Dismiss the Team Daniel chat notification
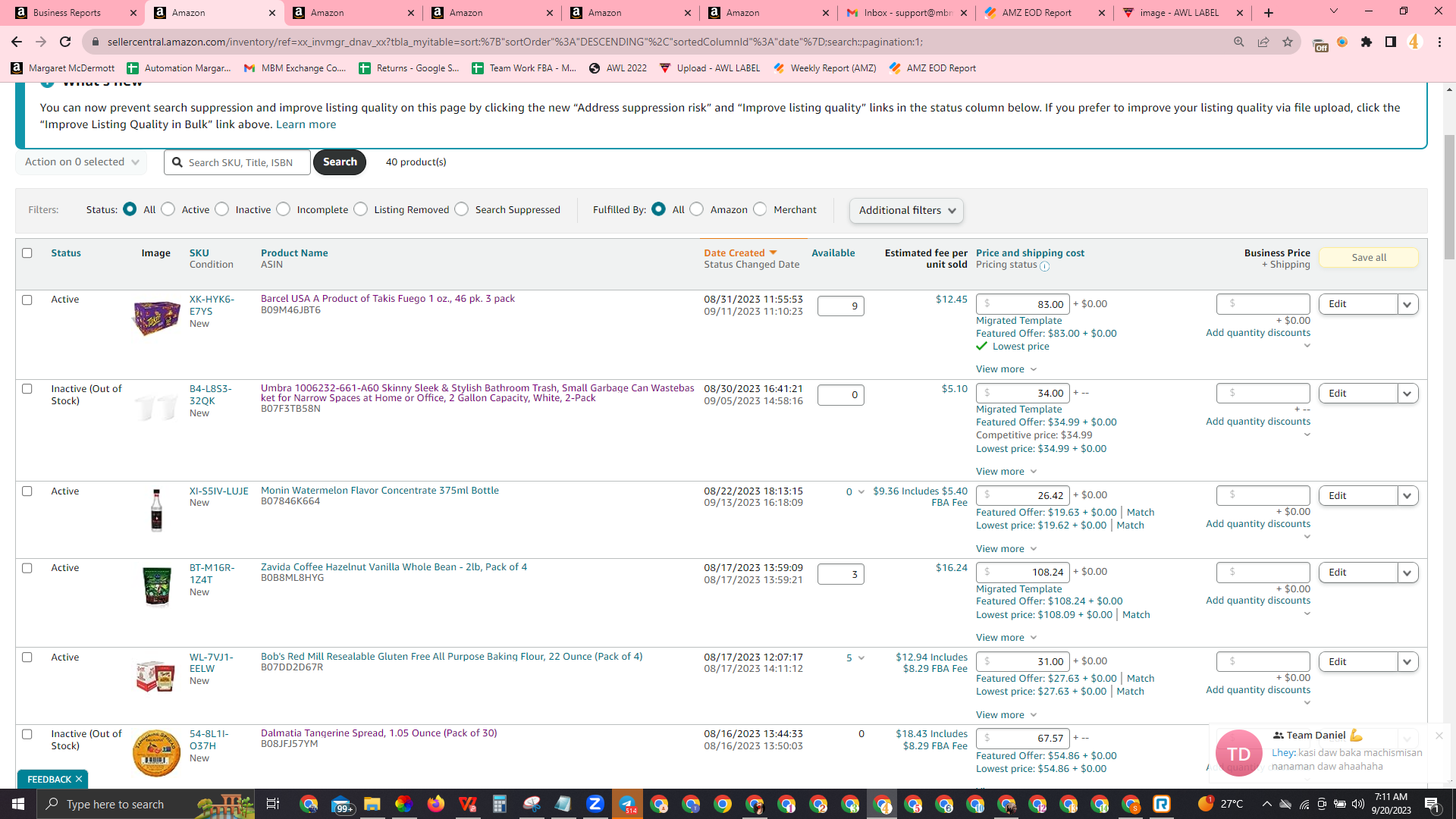This screenshot has width=1456, height=819. [x=1439, y=736]
